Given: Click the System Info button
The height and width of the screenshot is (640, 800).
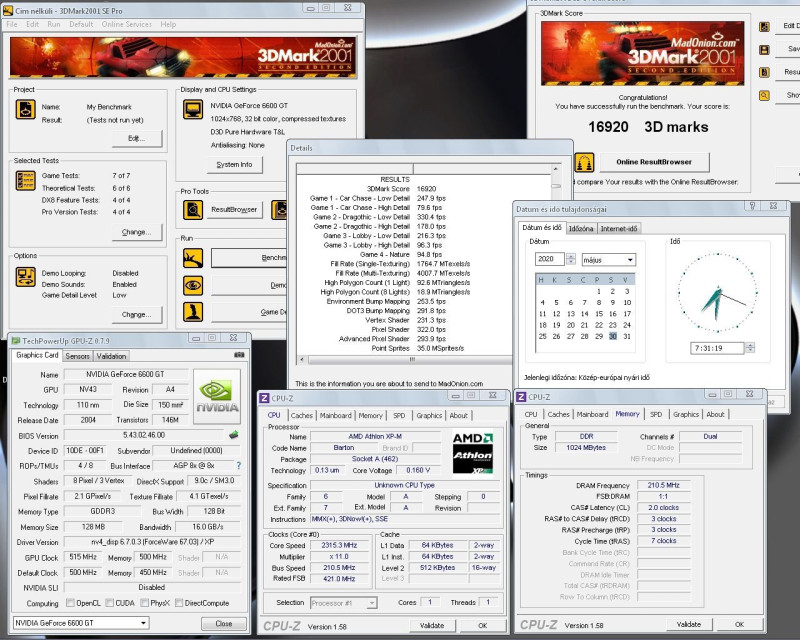Looking at the screenshot, I should click(234, 164).
